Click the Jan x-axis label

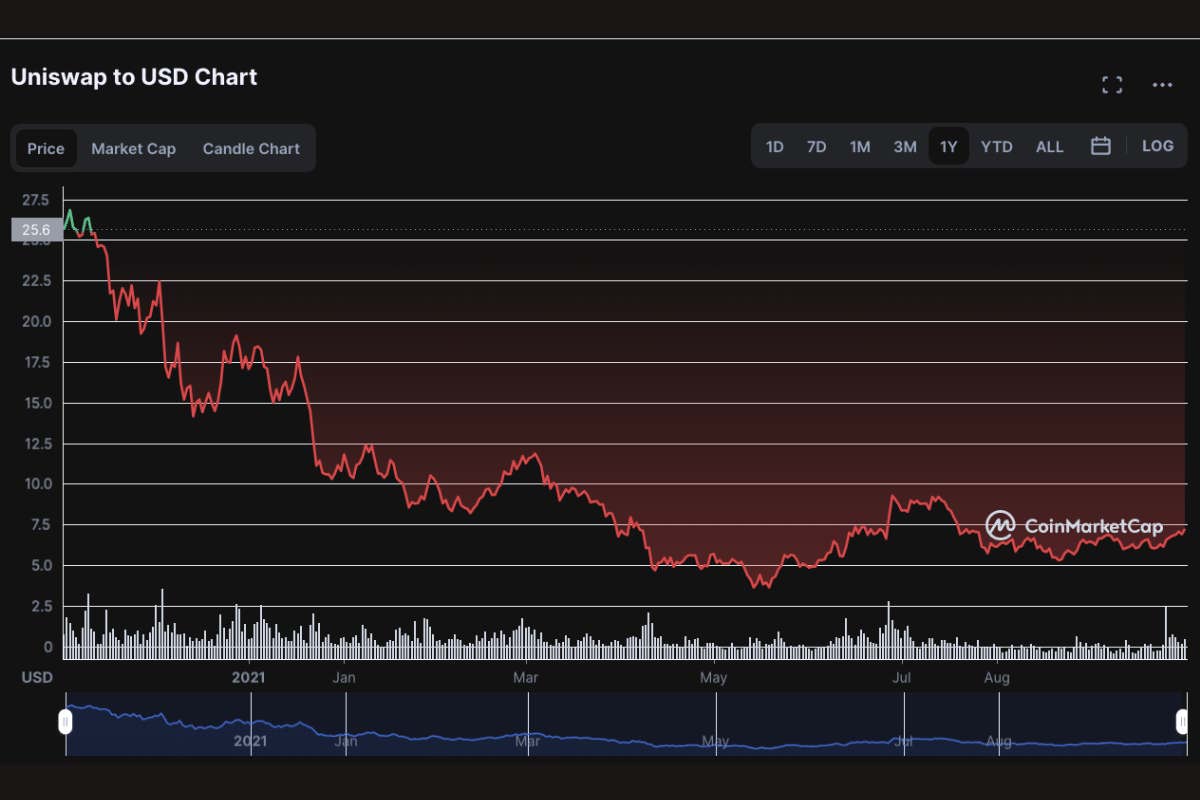345,677
